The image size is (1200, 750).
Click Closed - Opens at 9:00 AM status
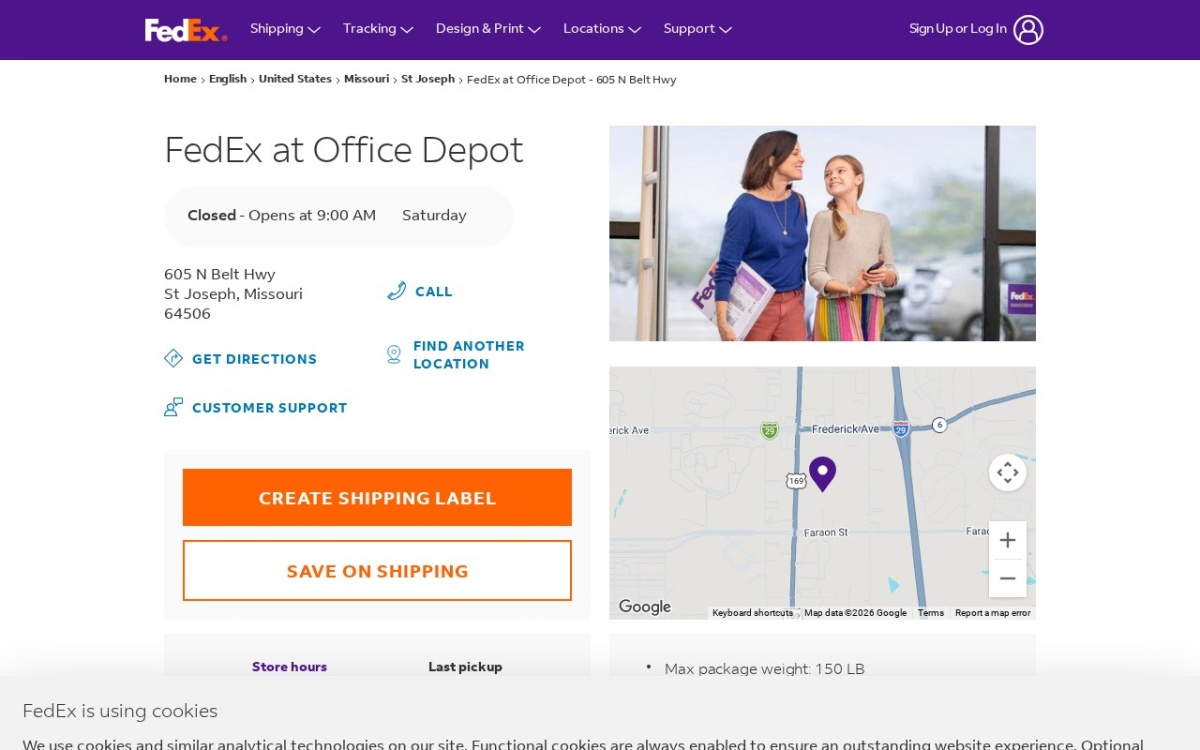pos(281,215)
